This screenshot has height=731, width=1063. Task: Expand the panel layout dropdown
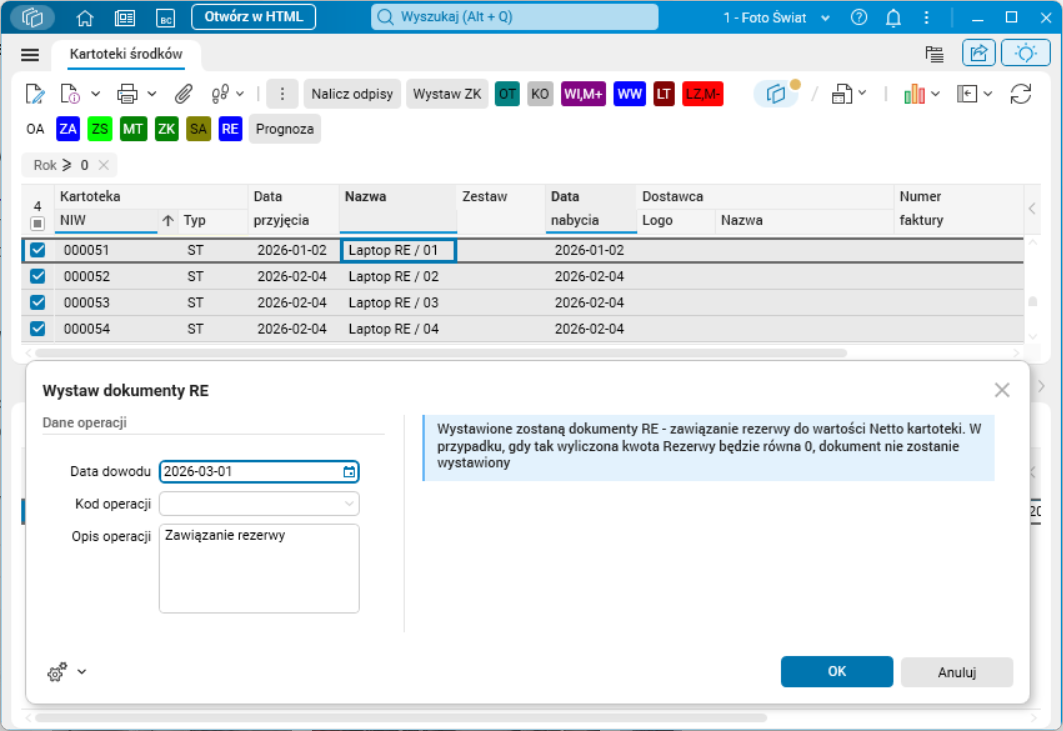pos(988,94)
